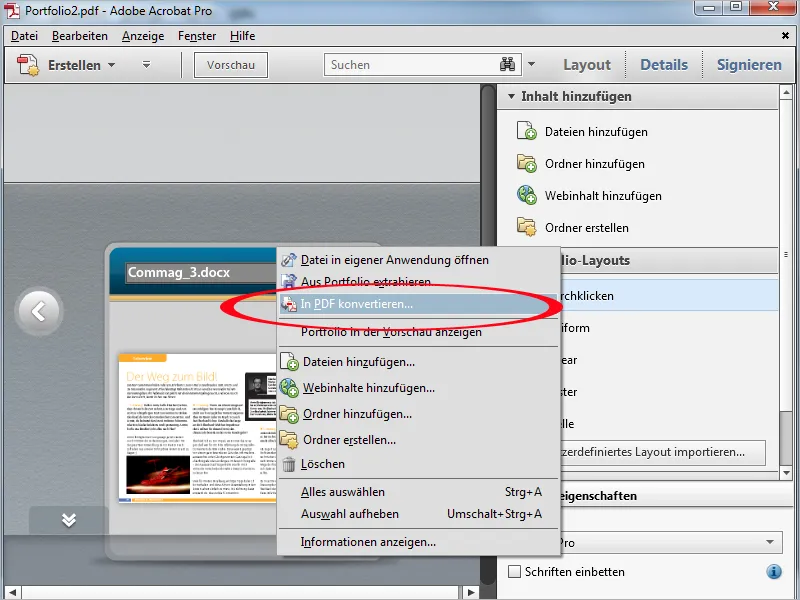Click the Commag_3.docx document thumbnail

pyautogui.click(x=197, y=428)
